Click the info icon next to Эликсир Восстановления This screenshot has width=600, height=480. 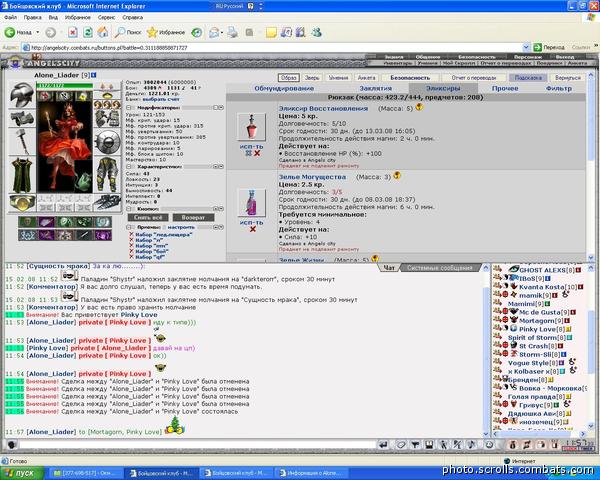[419, 107]
